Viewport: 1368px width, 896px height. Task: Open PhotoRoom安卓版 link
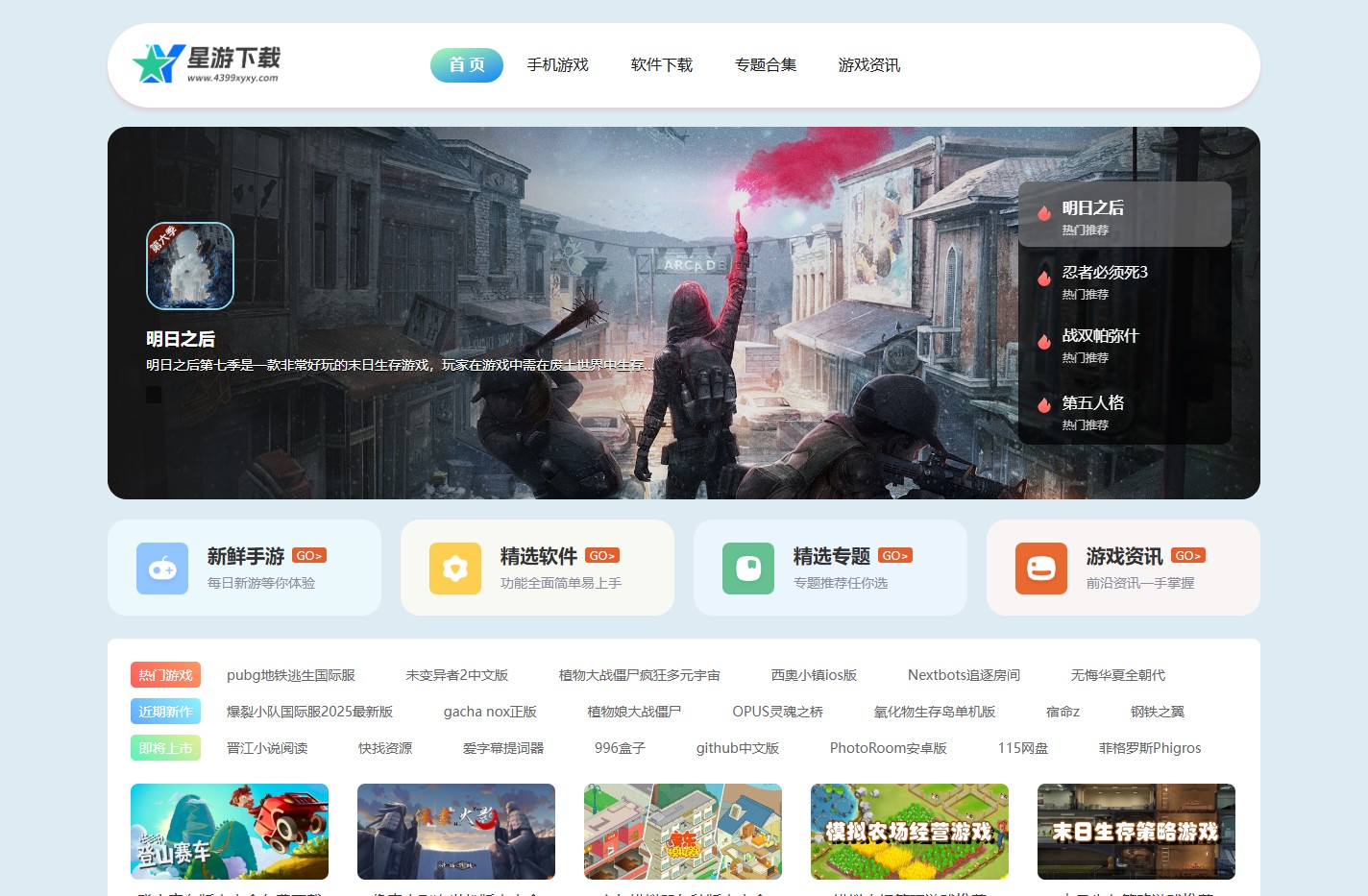[889, 748]
